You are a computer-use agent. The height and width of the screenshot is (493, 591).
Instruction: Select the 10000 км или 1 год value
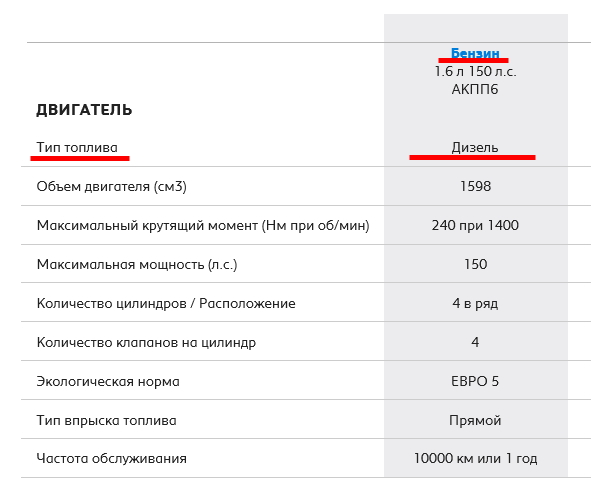pyautogui.click(x=475, y=458)
